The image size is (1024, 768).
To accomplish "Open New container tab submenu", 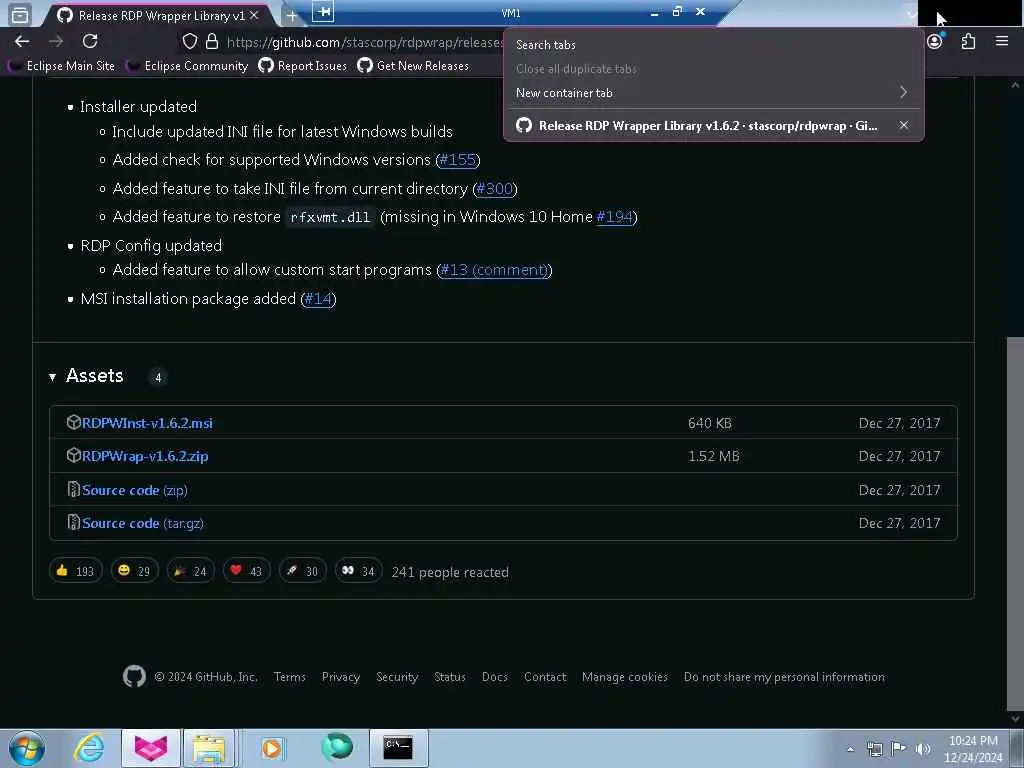I will [713, 93].
